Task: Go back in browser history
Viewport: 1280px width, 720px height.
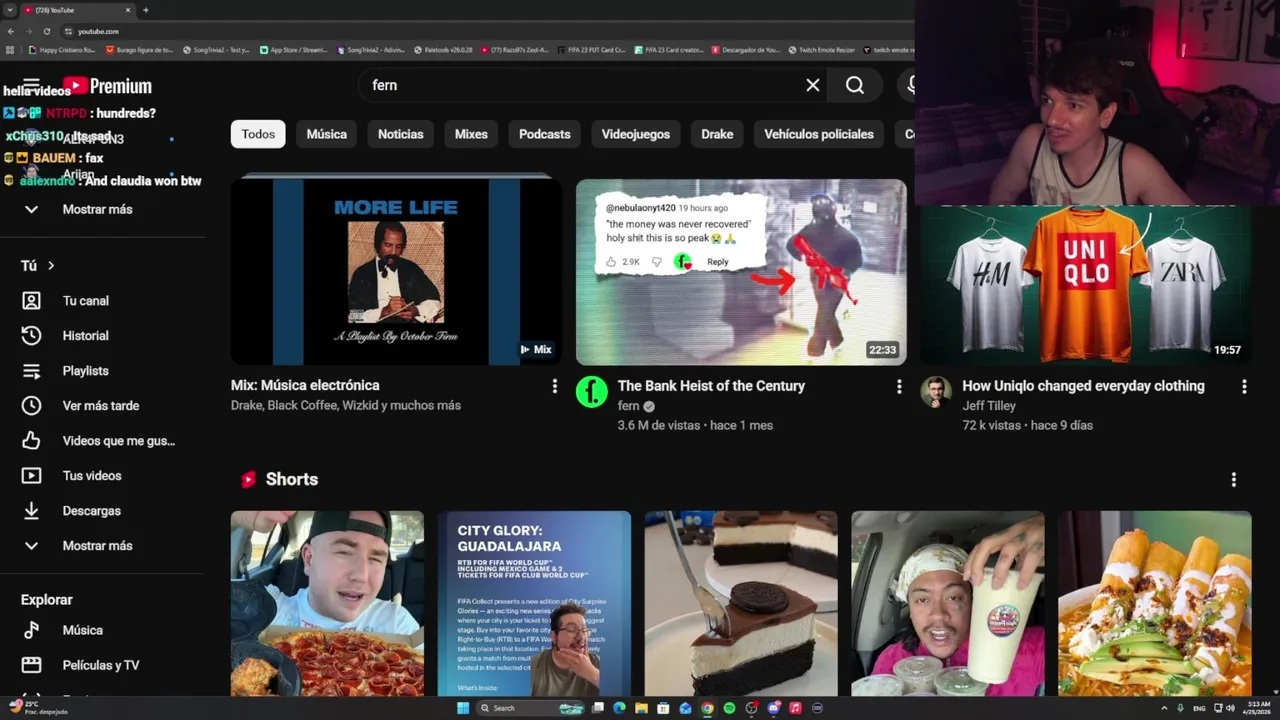Action: [x=10, y=31]
